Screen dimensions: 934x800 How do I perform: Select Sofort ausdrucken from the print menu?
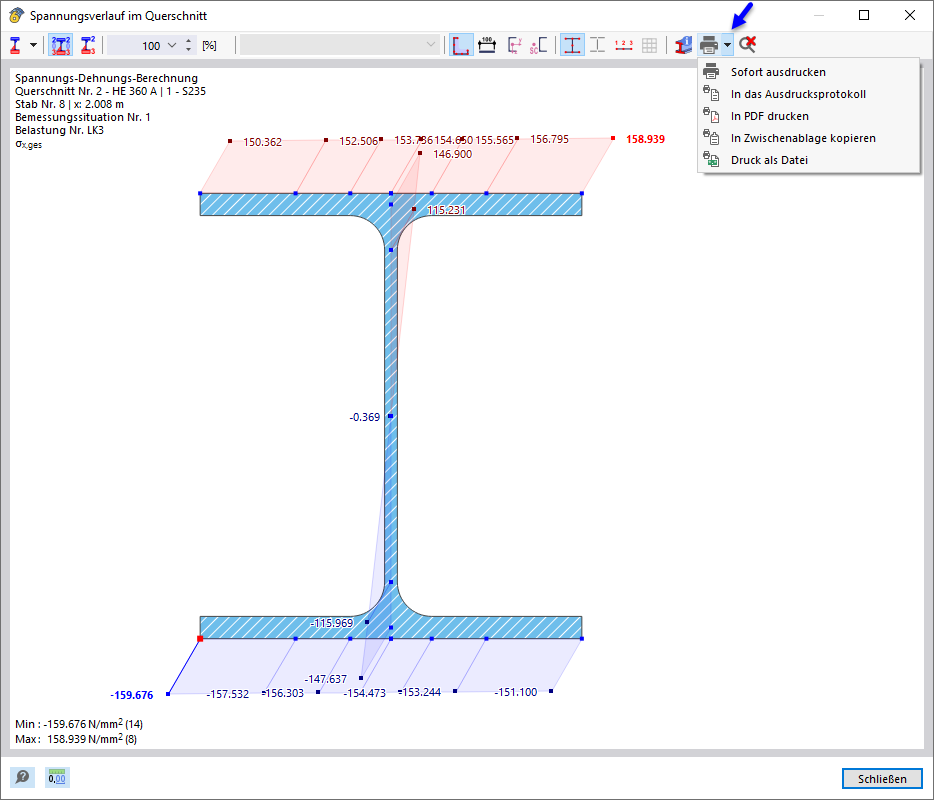[808, 72]
